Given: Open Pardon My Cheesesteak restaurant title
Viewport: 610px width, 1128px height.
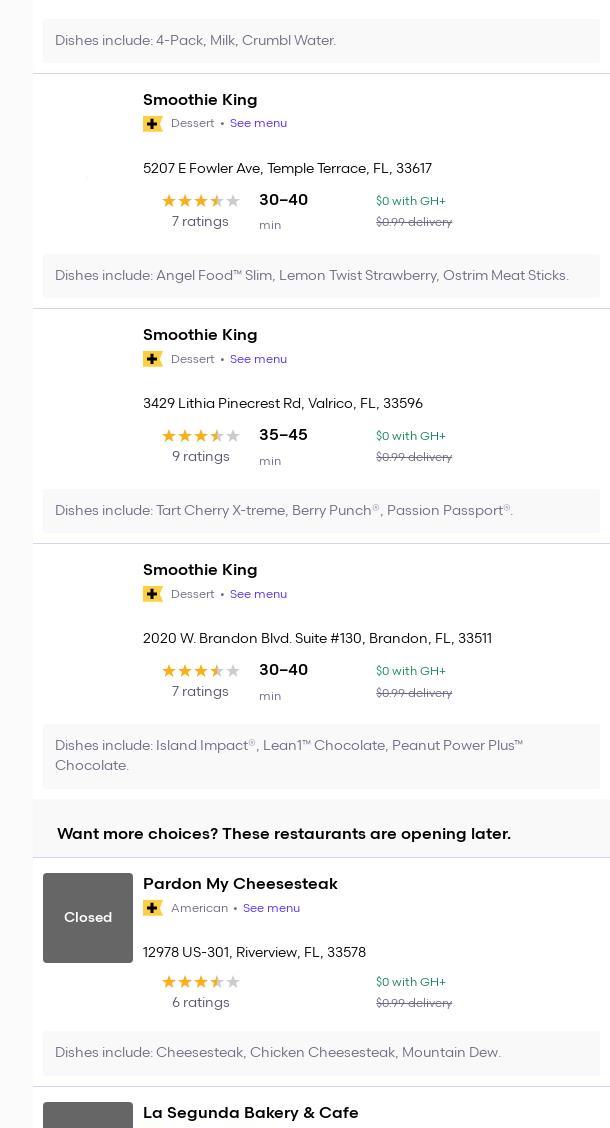Looking at the screenshot, I should point(240,884).
